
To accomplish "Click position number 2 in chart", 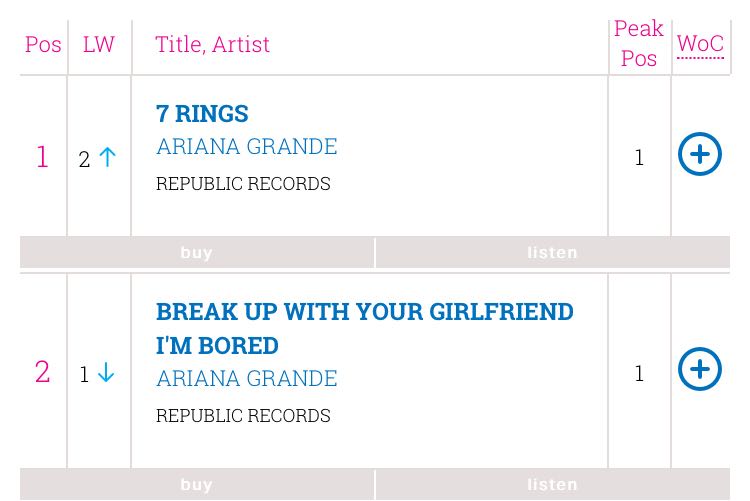I will (42, 372).
